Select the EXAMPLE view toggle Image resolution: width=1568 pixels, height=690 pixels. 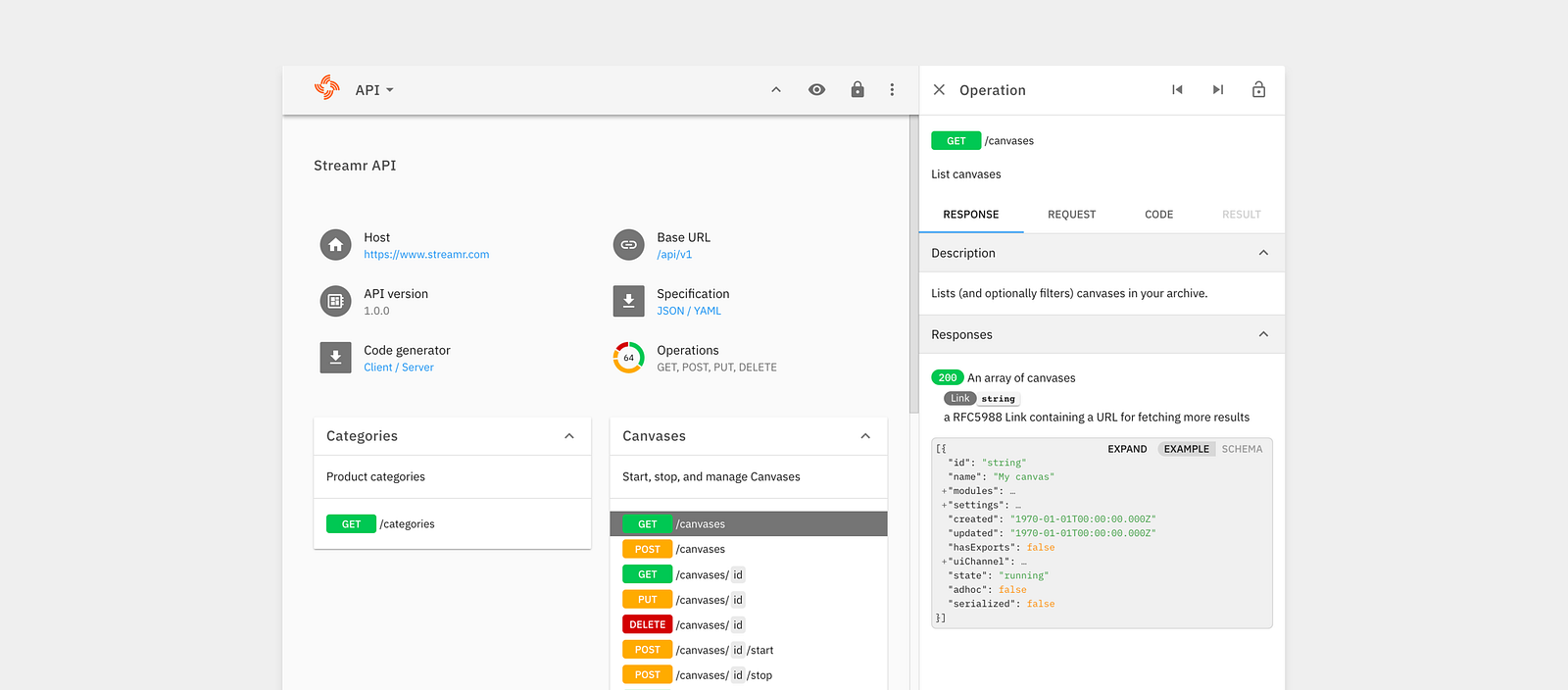point(1187,449)
